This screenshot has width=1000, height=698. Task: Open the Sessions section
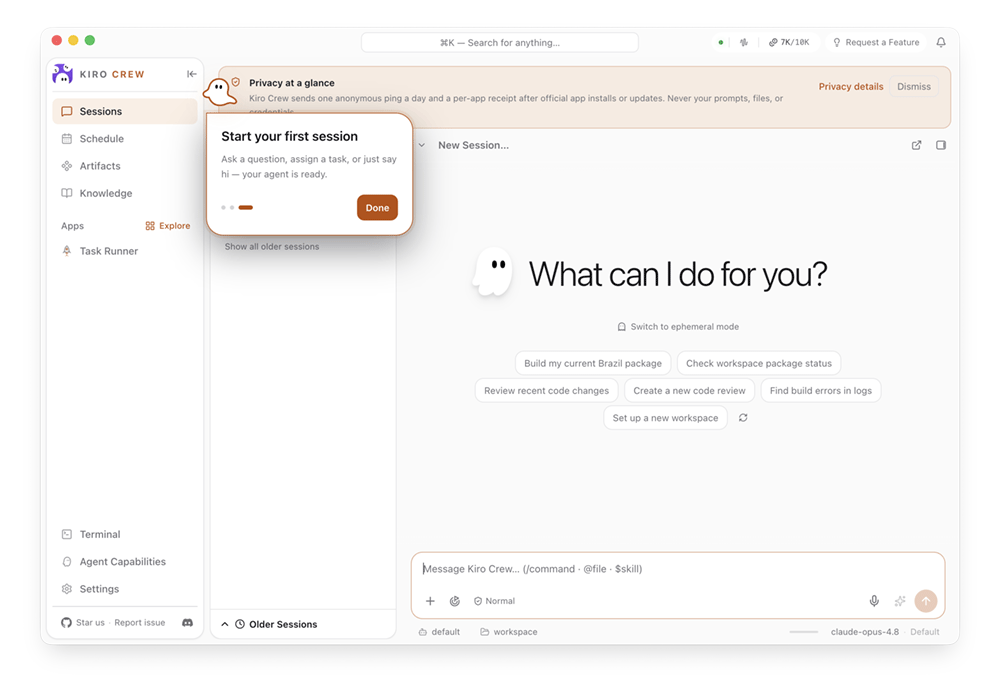(125, 111)
